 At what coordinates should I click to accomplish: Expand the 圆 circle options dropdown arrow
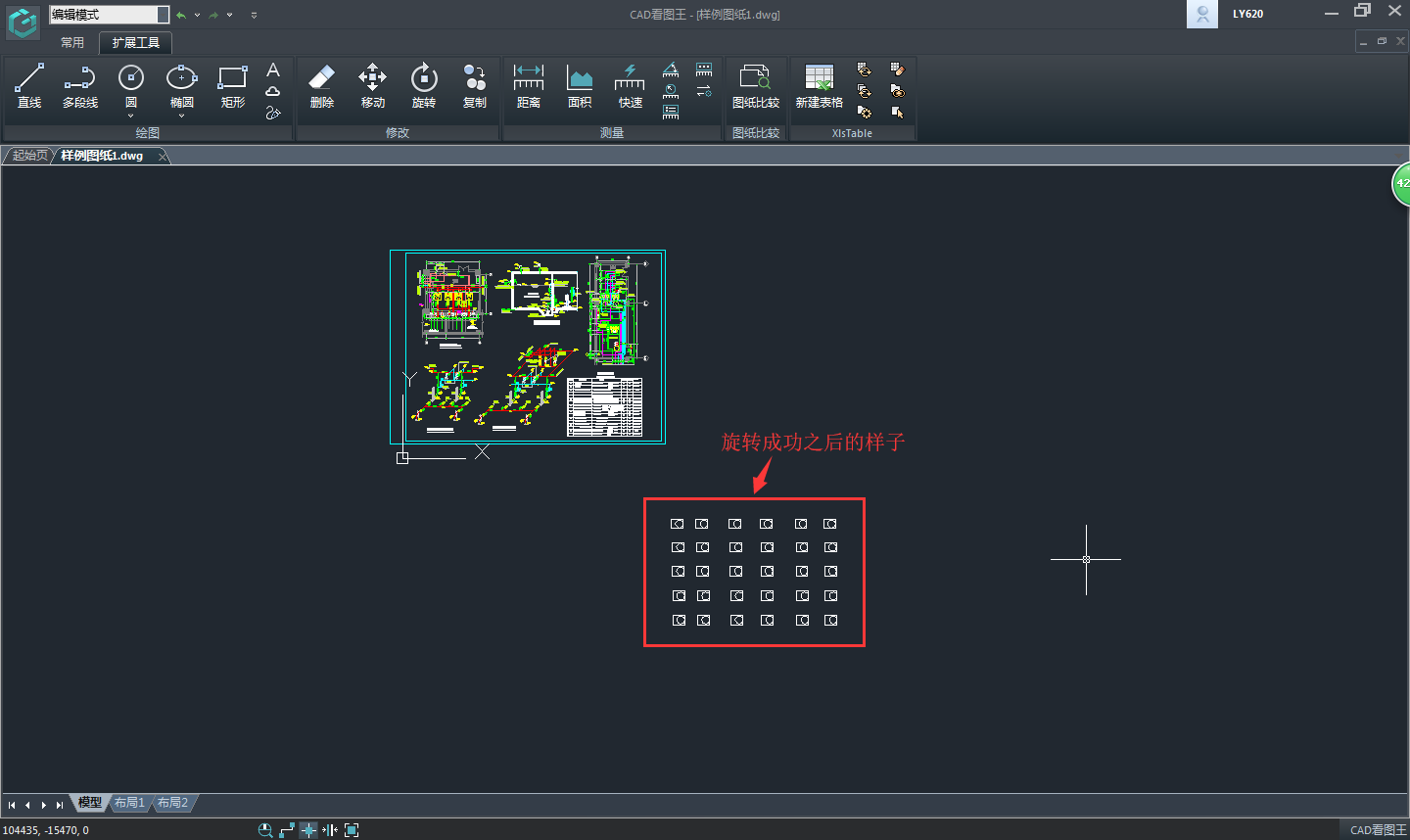[x=131, y=117]
